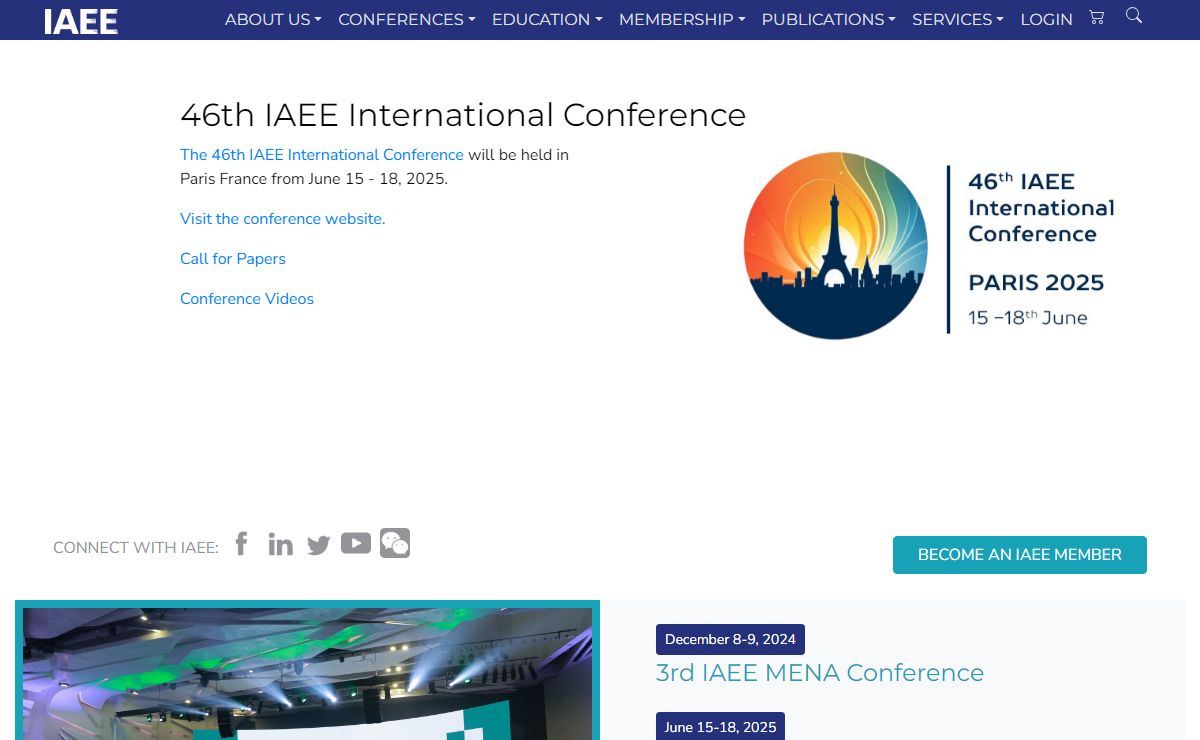Click the search magnifier icon

pos(1133,15)
